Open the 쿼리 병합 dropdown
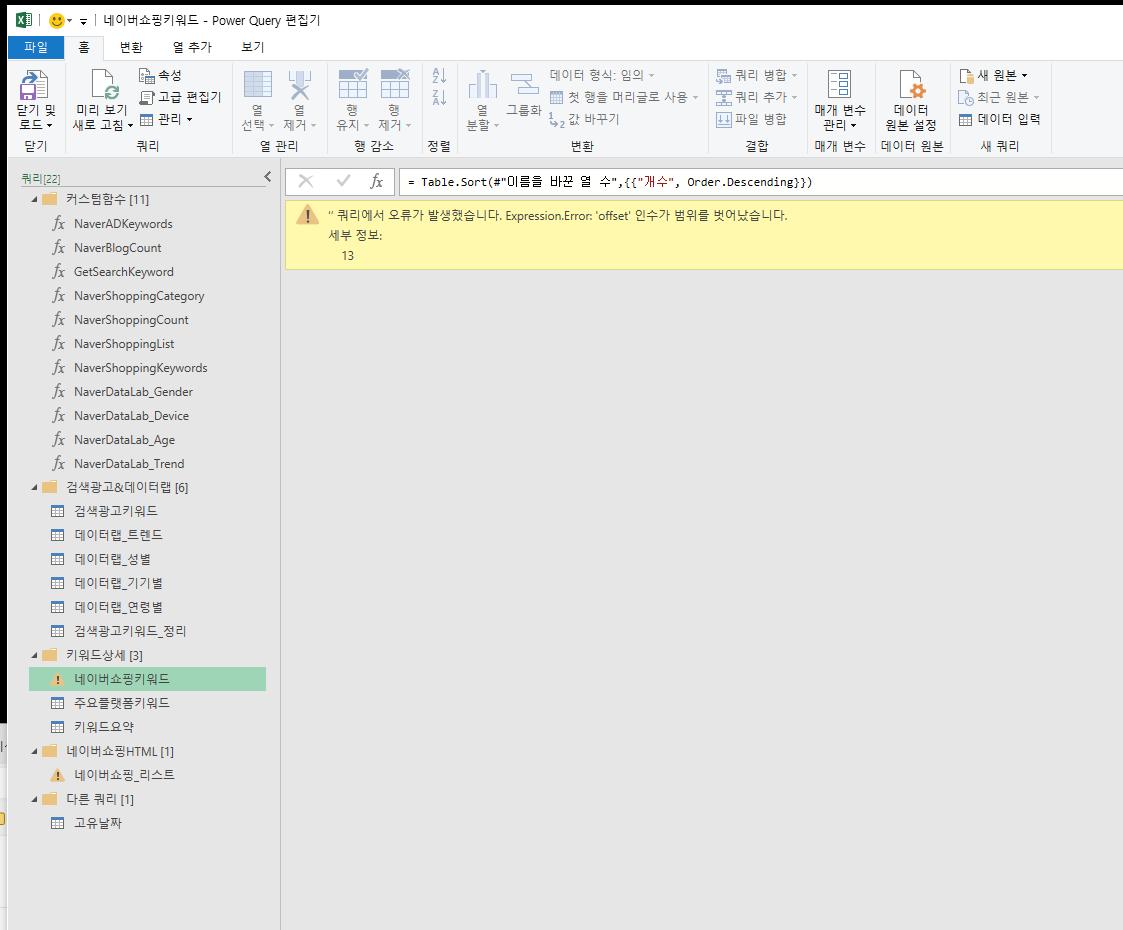The width and height of the screenshot is (1123, 930). pyautogui.click(x=757, y=75)
